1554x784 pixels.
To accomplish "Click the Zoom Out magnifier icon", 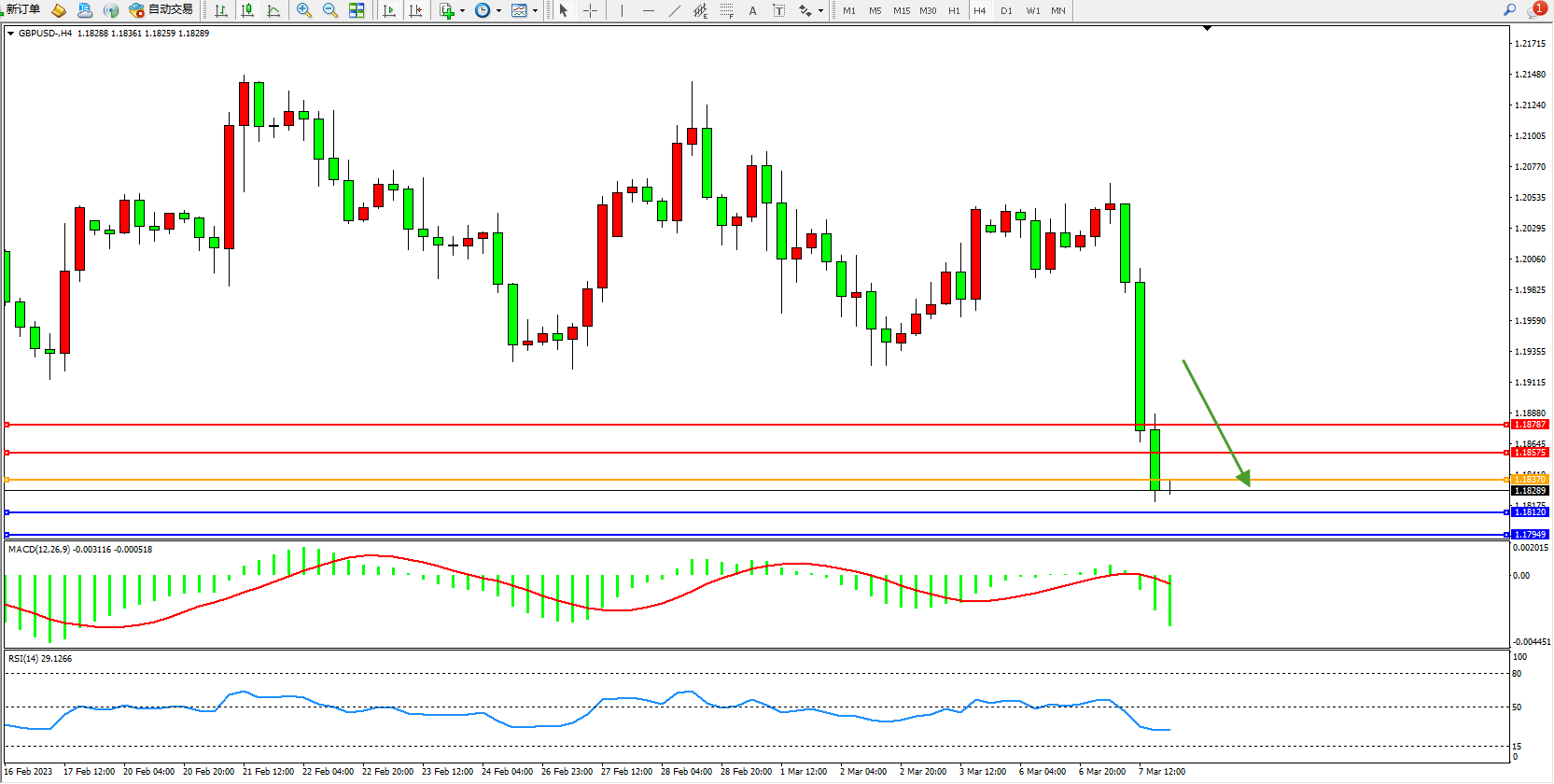I will tap(330, 10).
